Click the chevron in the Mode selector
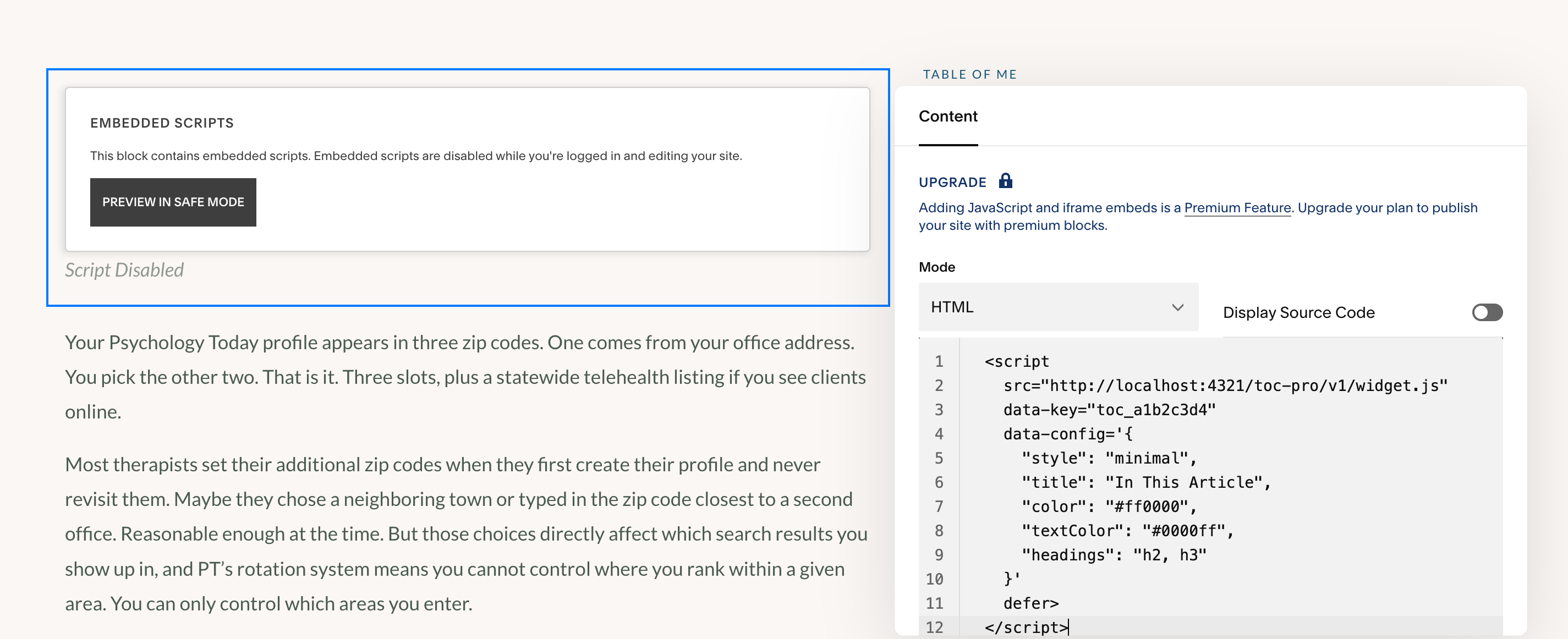The image size is (1568, 639). (1177, 307)
